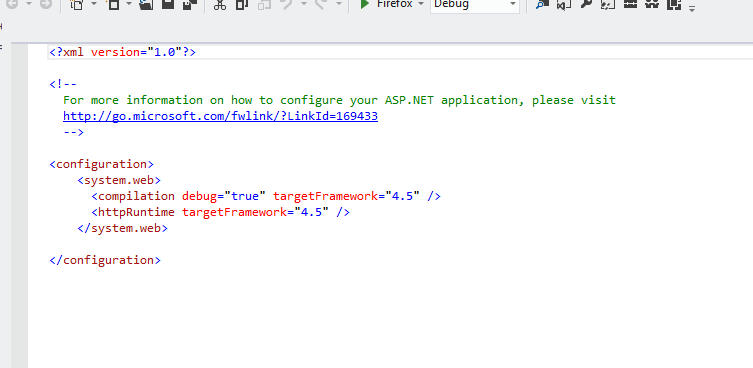
Task: Click the Find in Files magnifier icon
Action: click(x=542, y=4)
